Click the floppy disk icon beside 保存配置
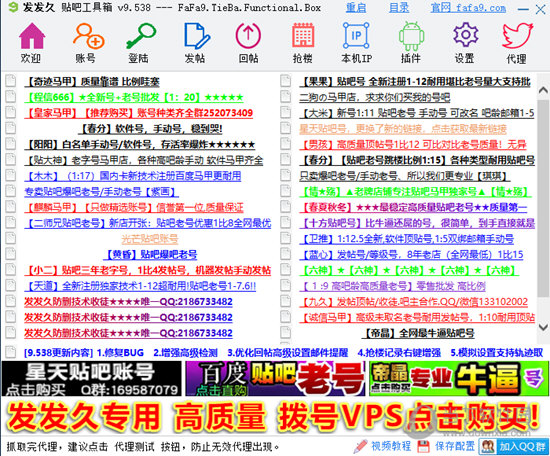The height and width of the screenshot is (456, 550). (x=423, y=447)
